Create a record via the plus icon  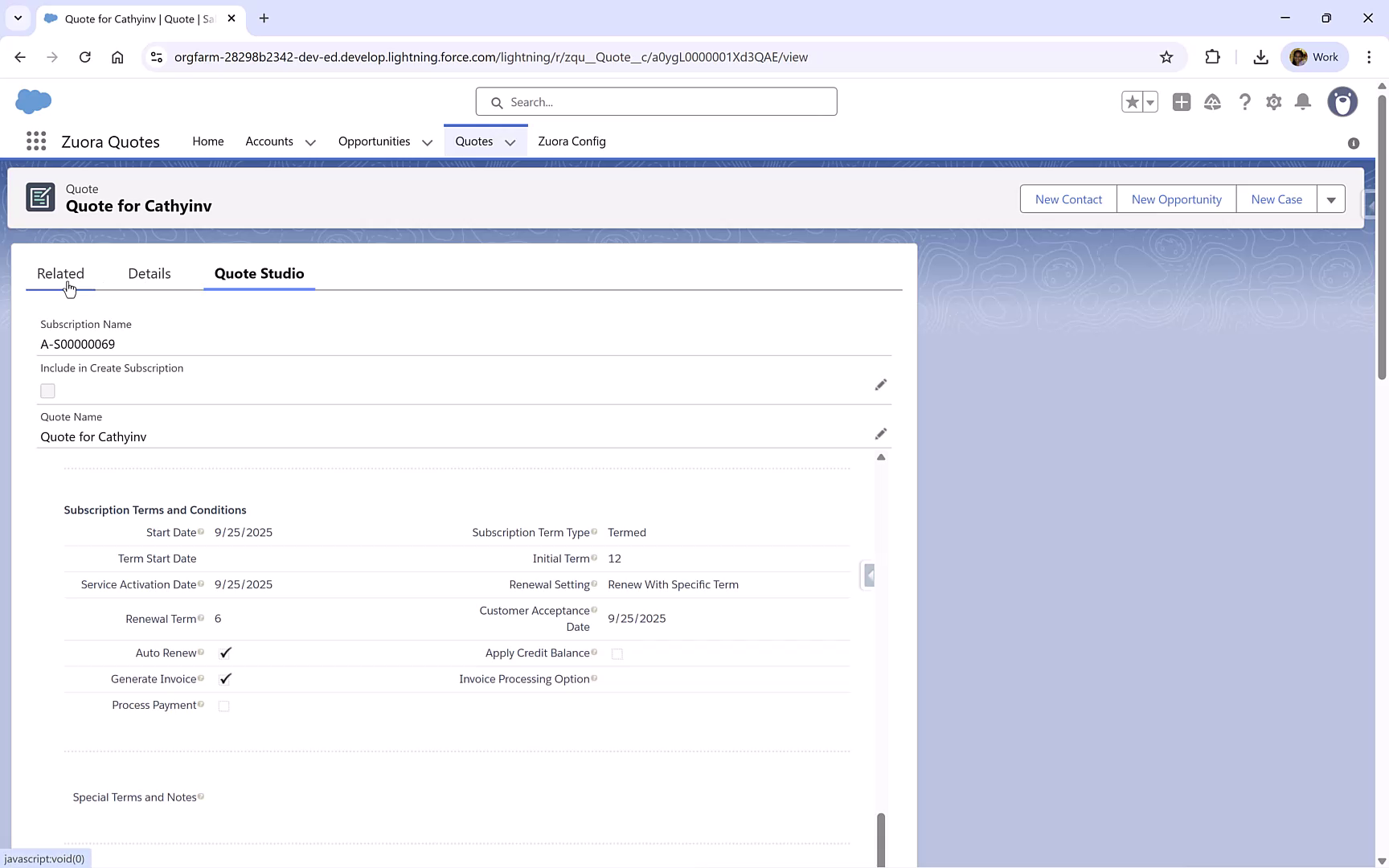click(1182, 102)
